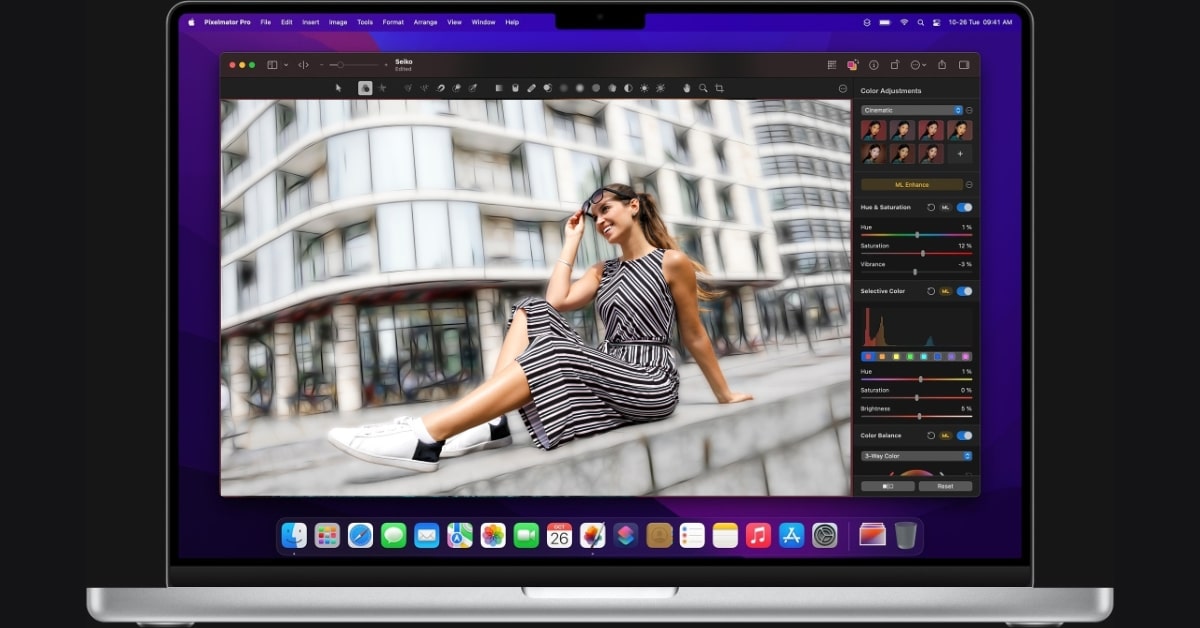Open the 3-Way Color dropdown
The height and width of the screenshot is (628, 1200).
pyautogui.click(x=916, y=455)
